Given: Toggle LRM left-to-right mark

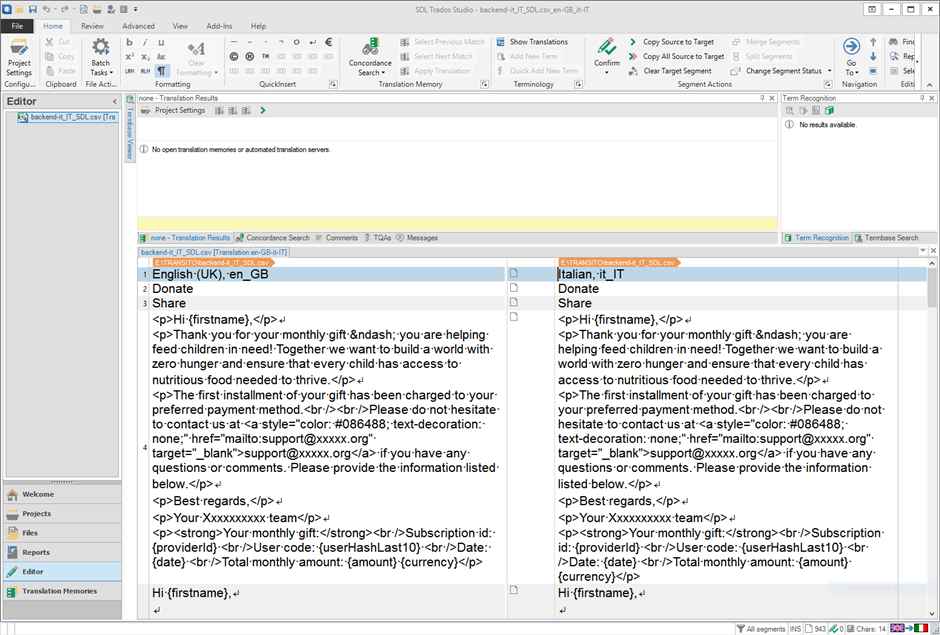Looking at the screenshot, I should point(129,71).
